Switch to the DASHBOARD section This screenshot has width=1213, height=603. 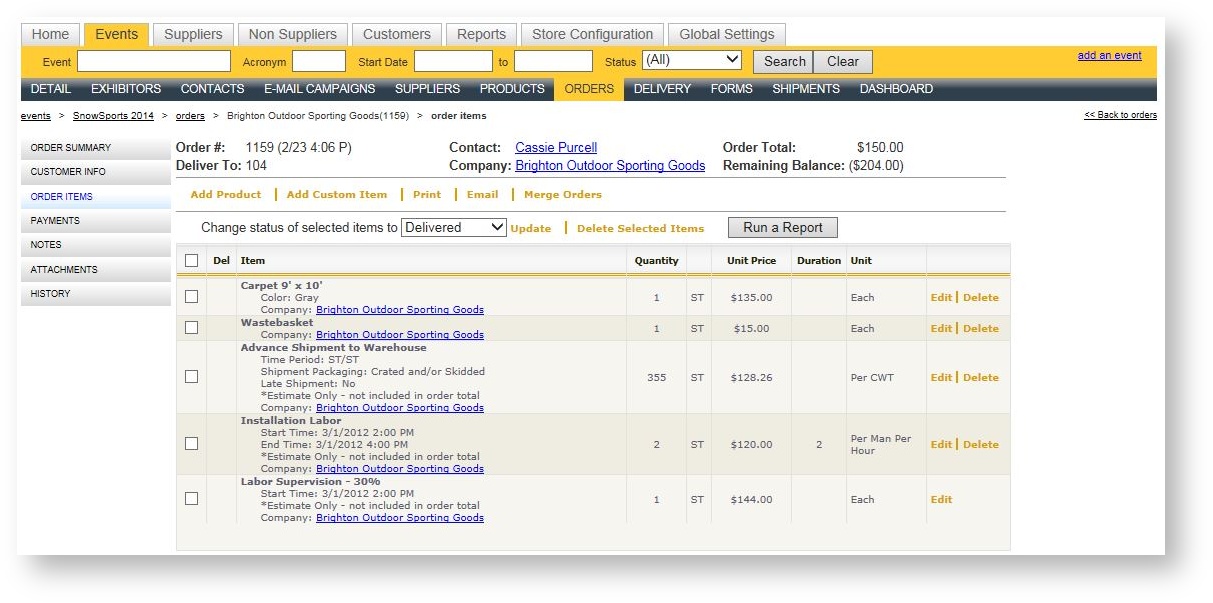point(896,88)
